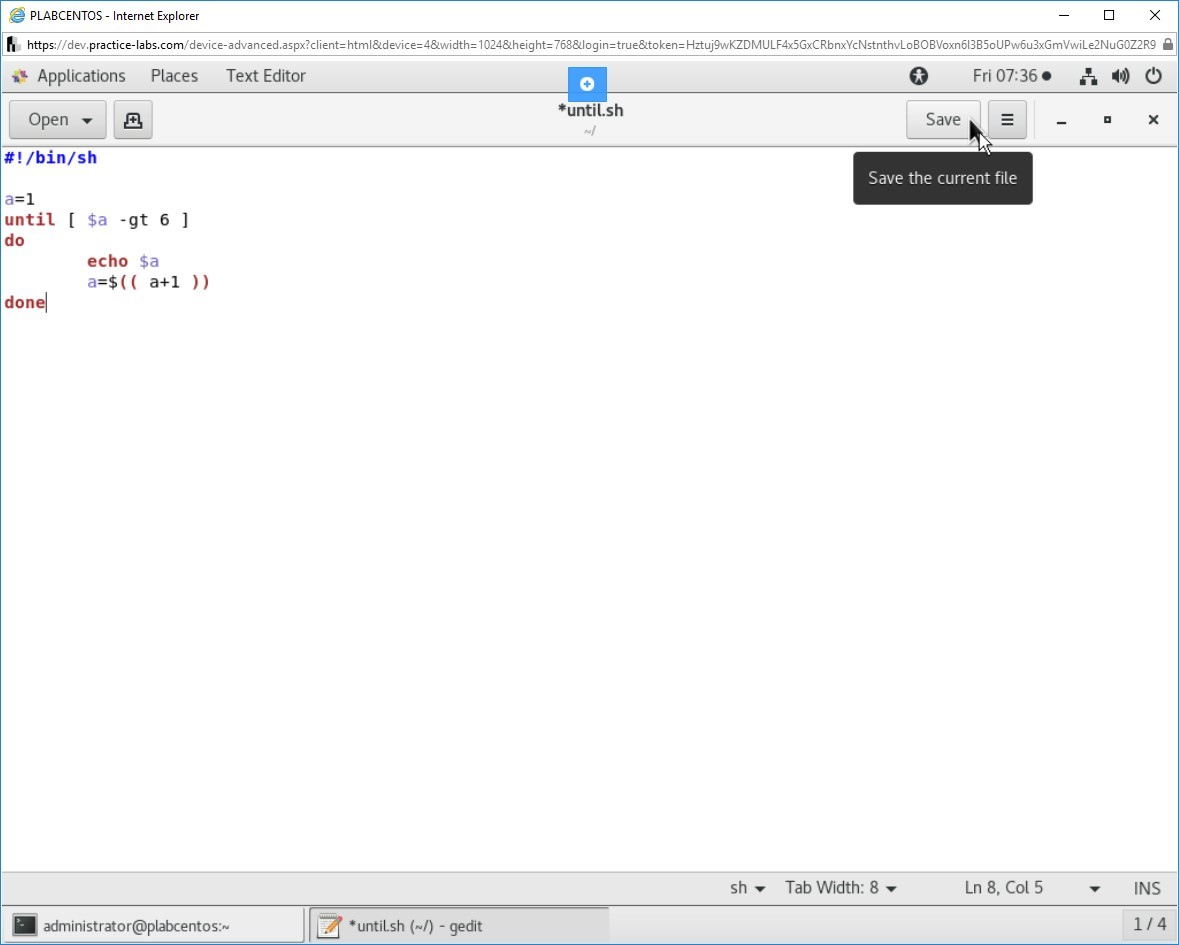The height and width of the screenshot is (945, 1179).
Task: Click the Fri 07:36 clock
Action: [x=1011, y=76]
